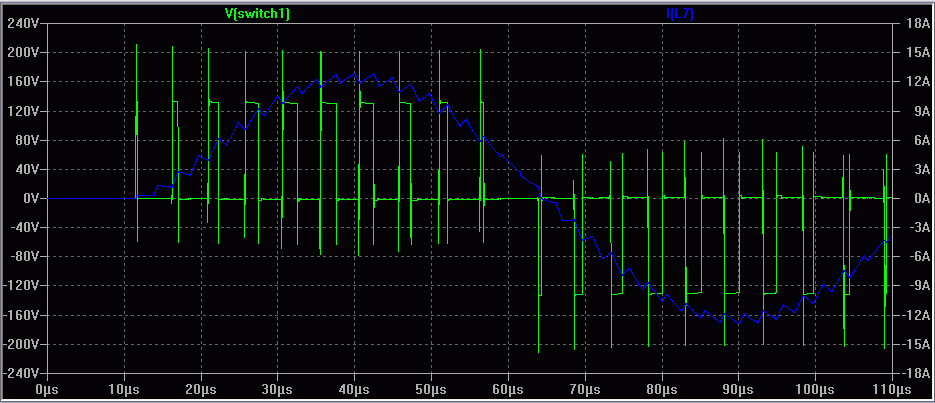Viewport: 935px width, 403px height.
Task: Click the -80V left axis label
Action: click(x=23, y=257)
